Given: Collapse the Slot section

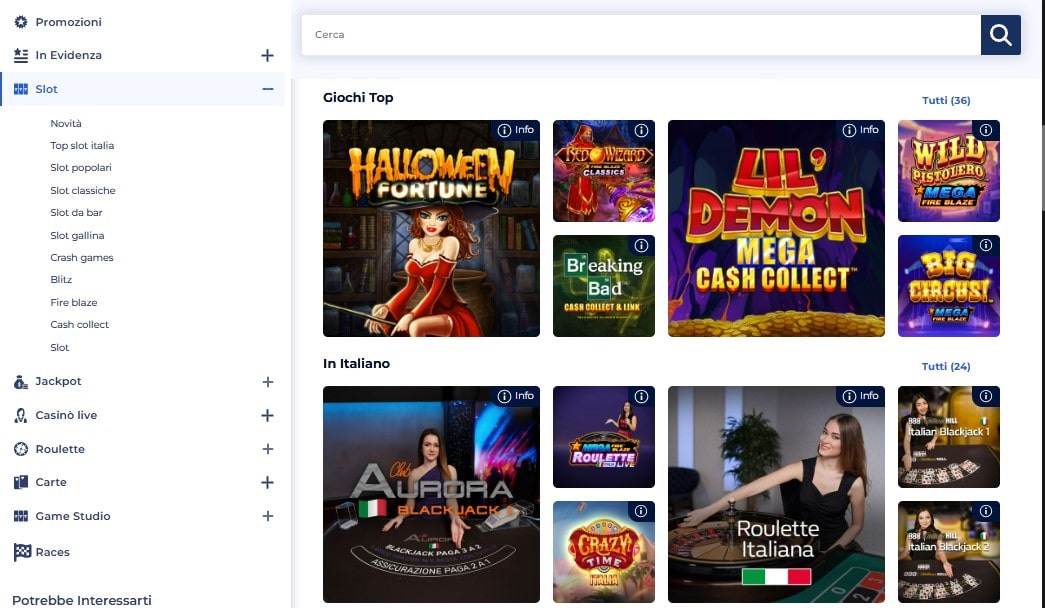Looking at the screenshot, I should [267, 89].
